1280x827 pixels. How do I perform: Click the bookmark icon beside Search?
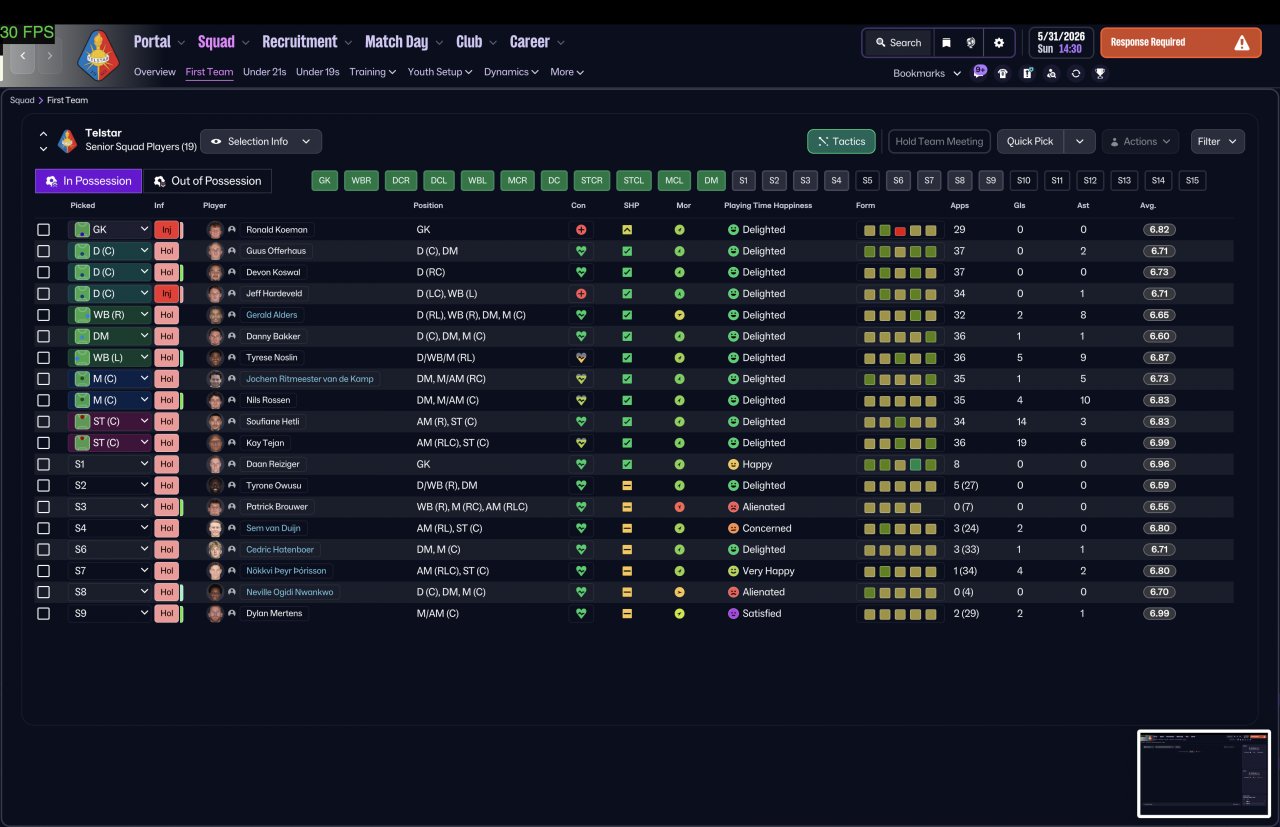[946, 43]
